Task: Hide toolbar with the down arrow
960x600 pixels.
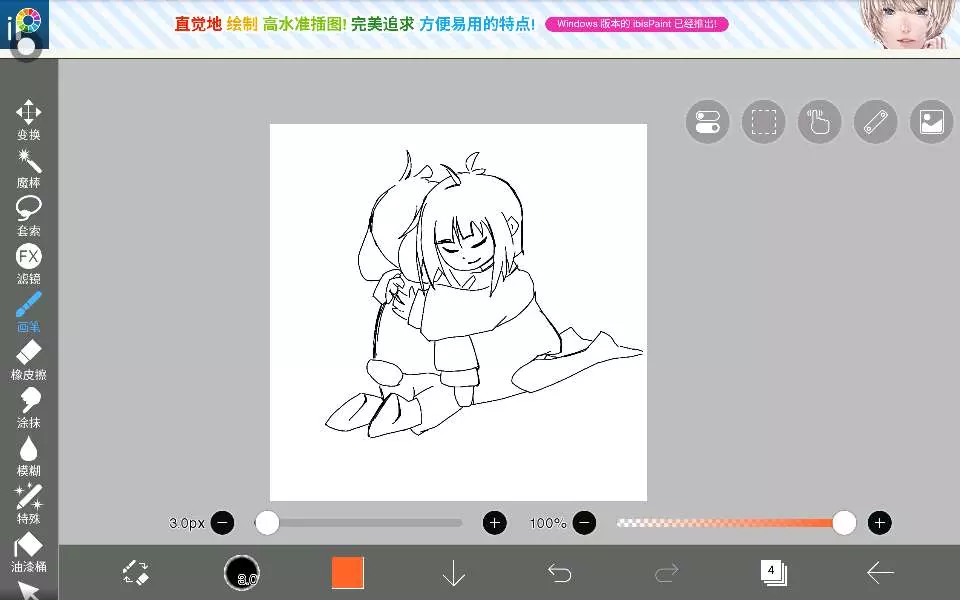Action: pos(454,574)
